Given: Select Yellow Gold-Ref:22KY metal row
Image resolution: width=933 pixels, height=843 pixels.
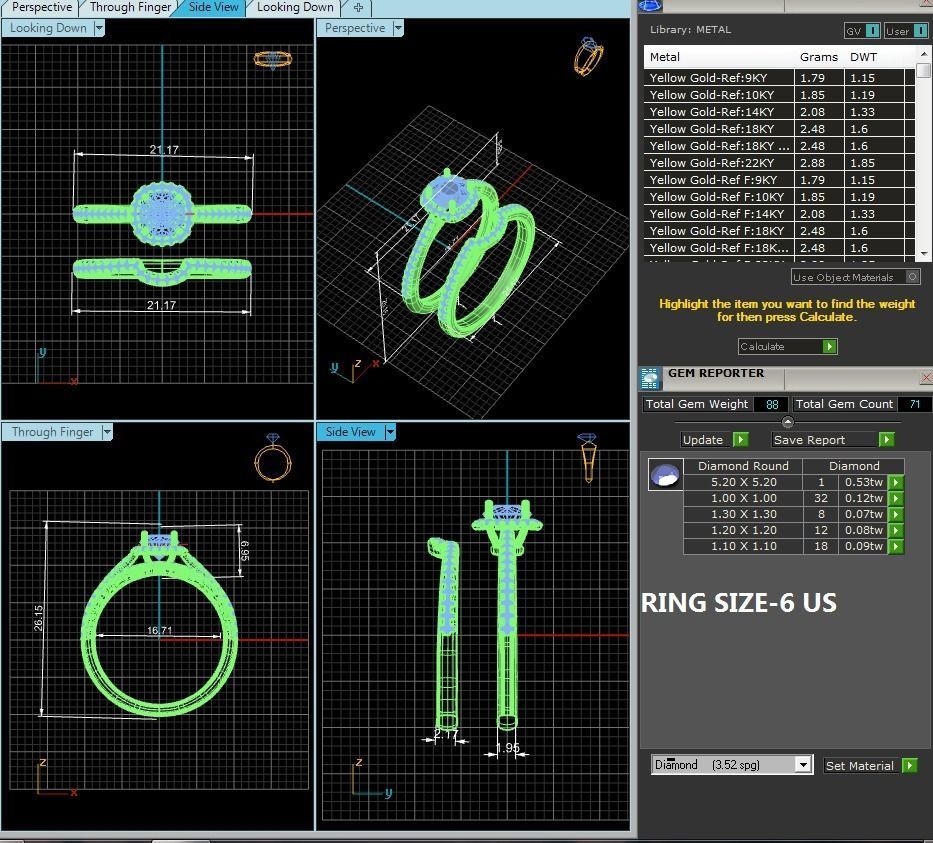Looking at the screenshot, I should coord(779,163).
